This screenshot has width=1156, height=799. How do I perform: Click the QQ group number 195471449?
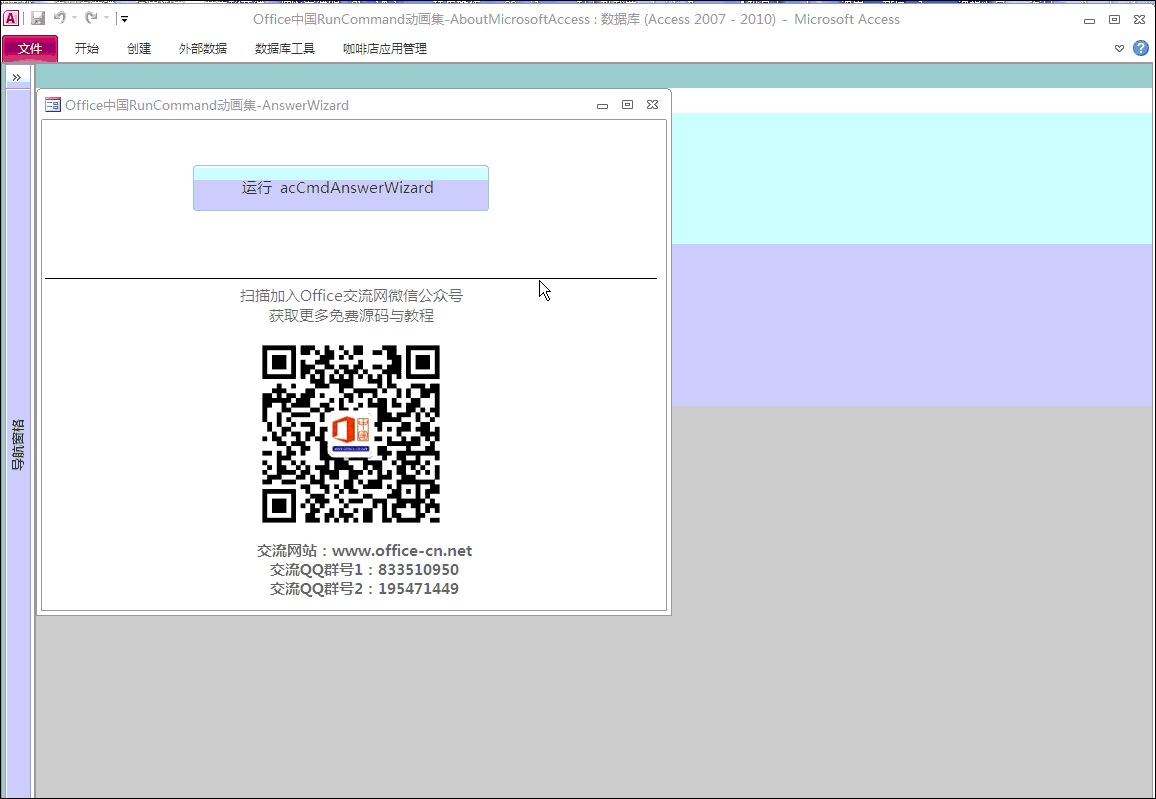click(418, 589)
